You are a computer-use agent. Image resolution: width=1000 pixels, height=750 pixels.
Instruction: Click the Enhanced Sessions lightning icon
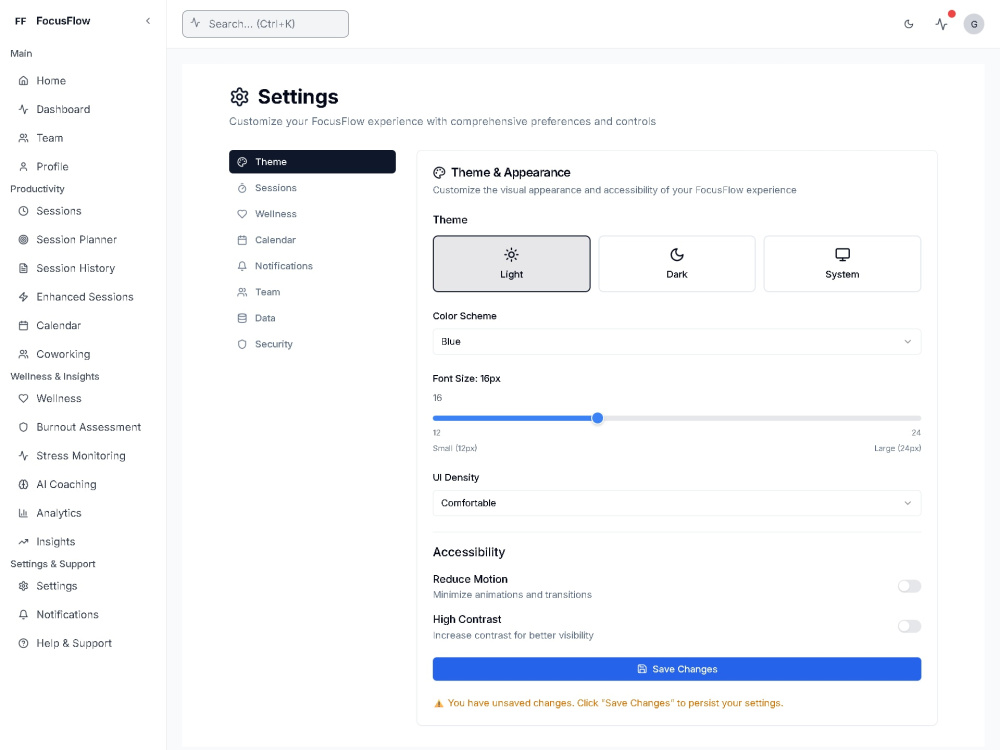coord(24,297)
